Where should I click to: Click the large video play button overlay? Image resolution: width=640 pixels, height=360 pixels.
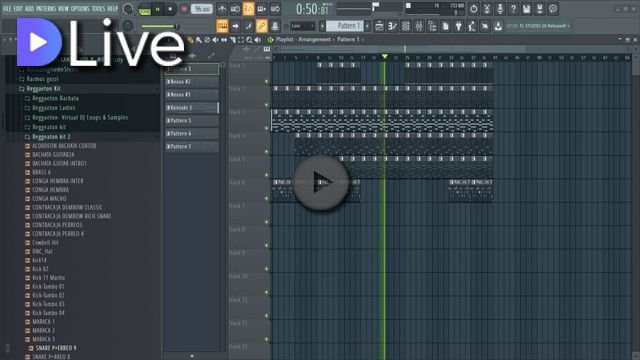coord(321,182)
